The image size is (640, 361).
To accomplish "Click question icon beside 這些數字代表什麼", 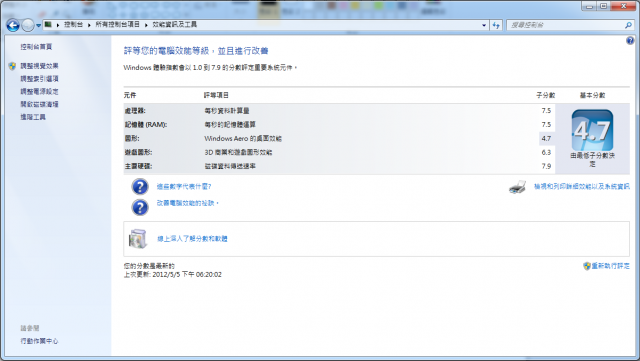I will click(140, 186).
